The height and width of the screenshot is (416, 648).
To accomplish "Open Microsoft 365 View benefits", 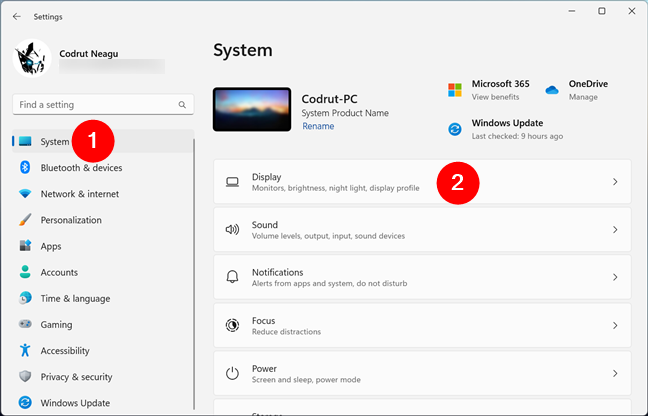I will click(493, 97).
